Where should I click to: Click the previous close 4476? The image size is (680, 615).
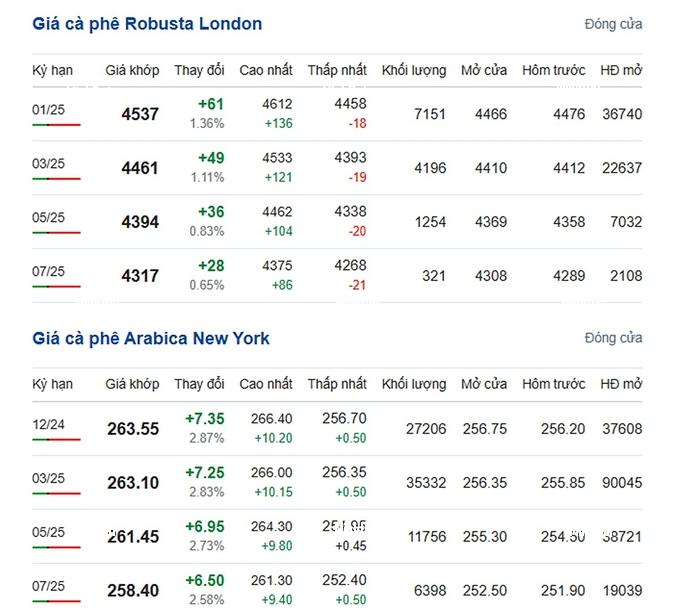[x=569, y=114]
